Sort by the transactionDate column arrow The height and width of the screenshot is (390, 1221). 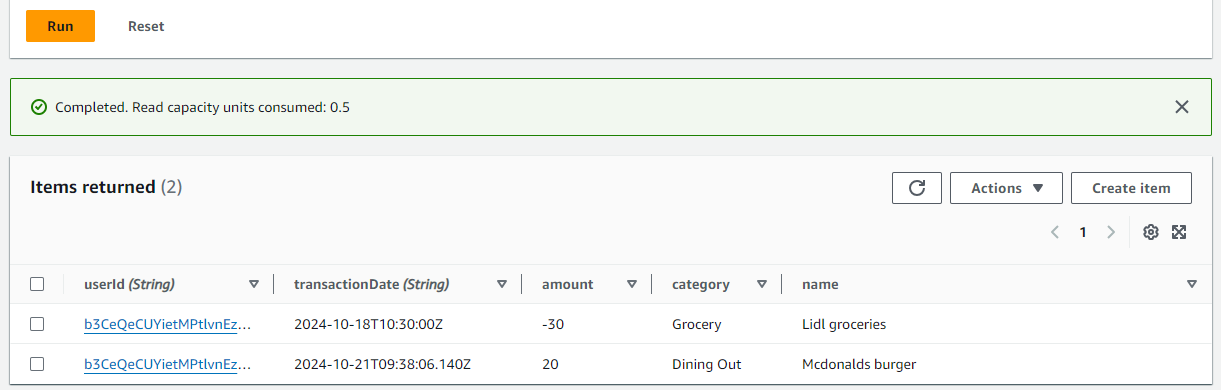[502, 284]
